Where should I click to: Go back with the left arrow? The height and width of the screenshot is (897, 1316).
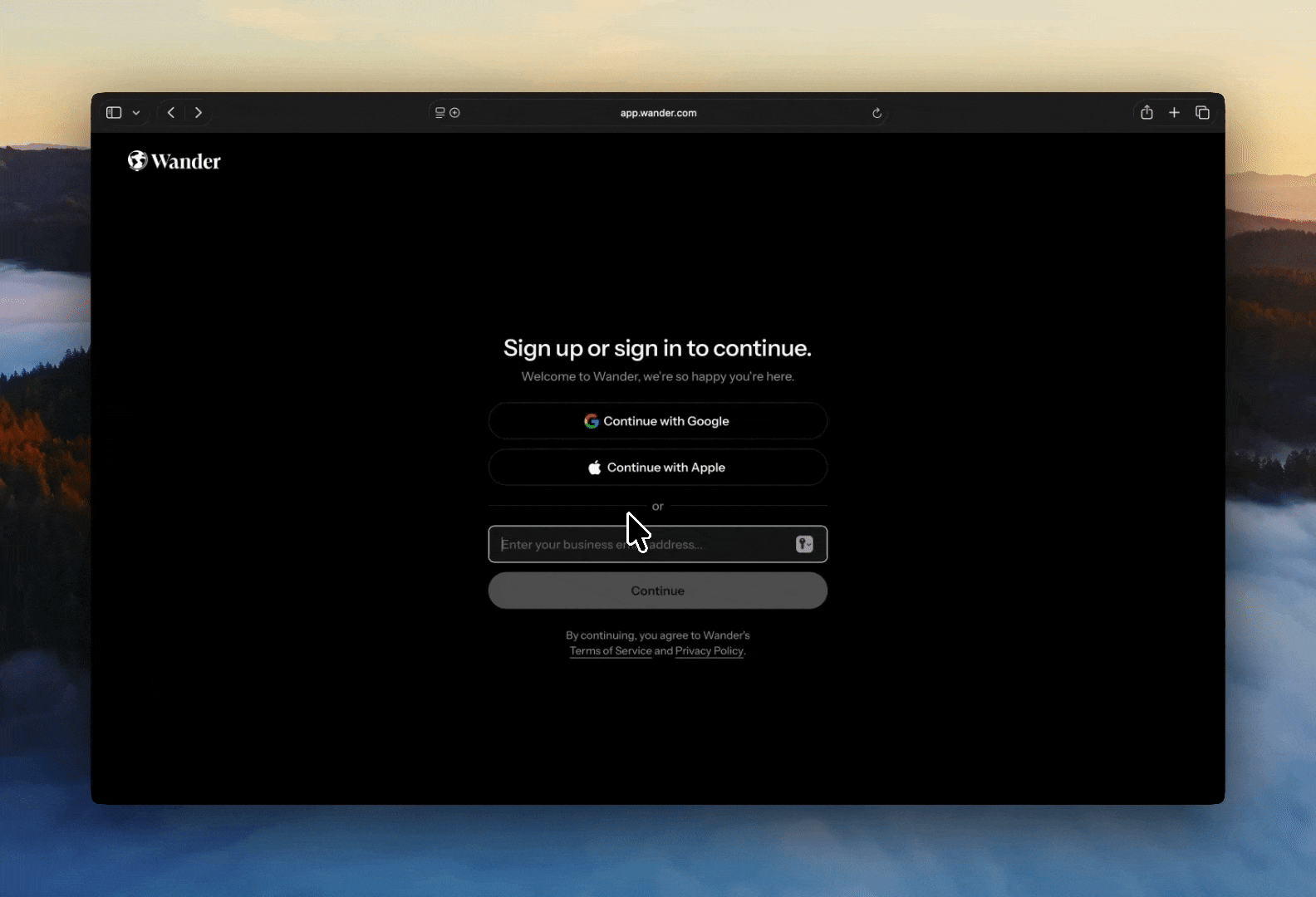point(171,113)
